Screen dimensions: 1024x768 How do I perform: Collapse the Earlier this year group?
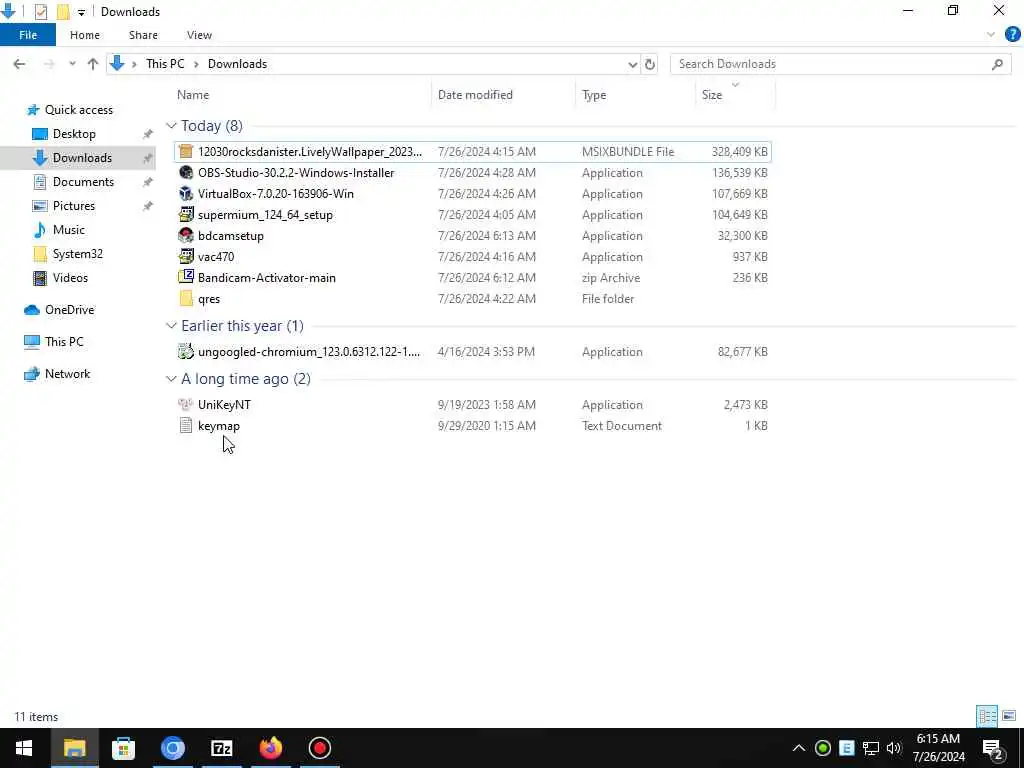[x=171, y=325]
